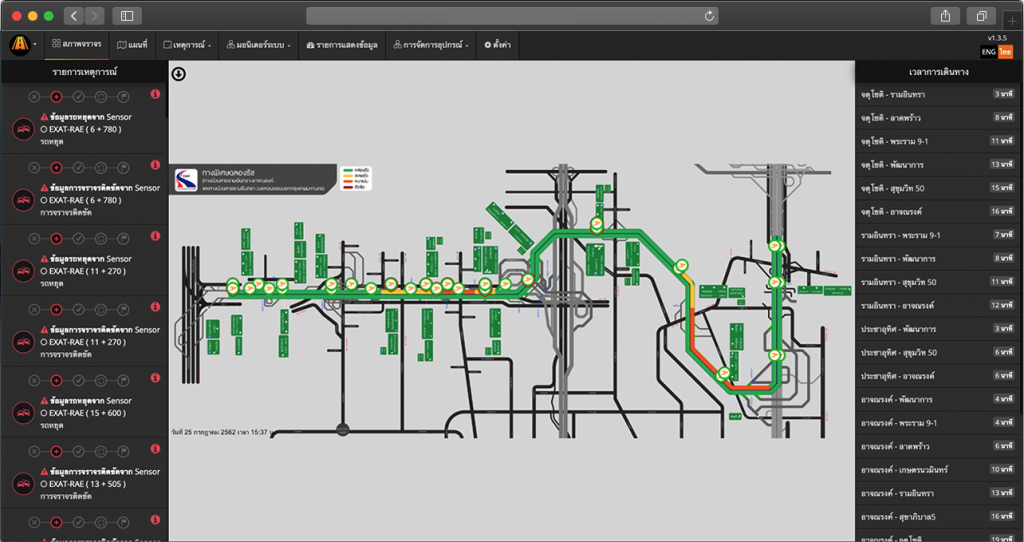Expand the มอนิเตอร์ระบบ menu
Viewport: 1024px width, 542px height.
tap(259, 45)
